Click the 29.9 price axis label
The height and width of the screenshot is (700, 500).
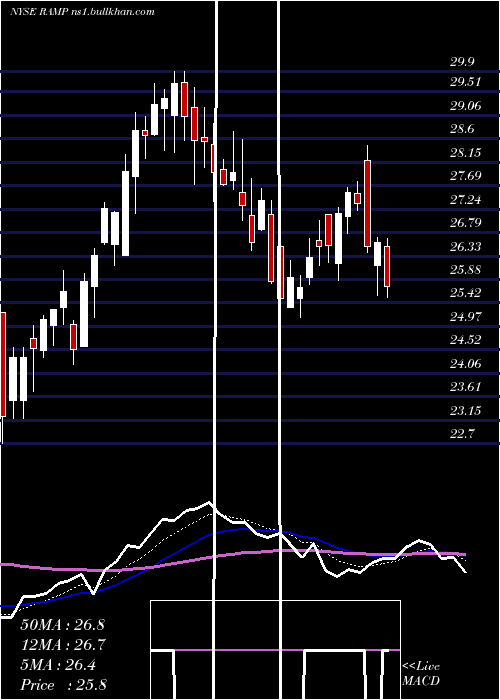(x=462, y=62)
